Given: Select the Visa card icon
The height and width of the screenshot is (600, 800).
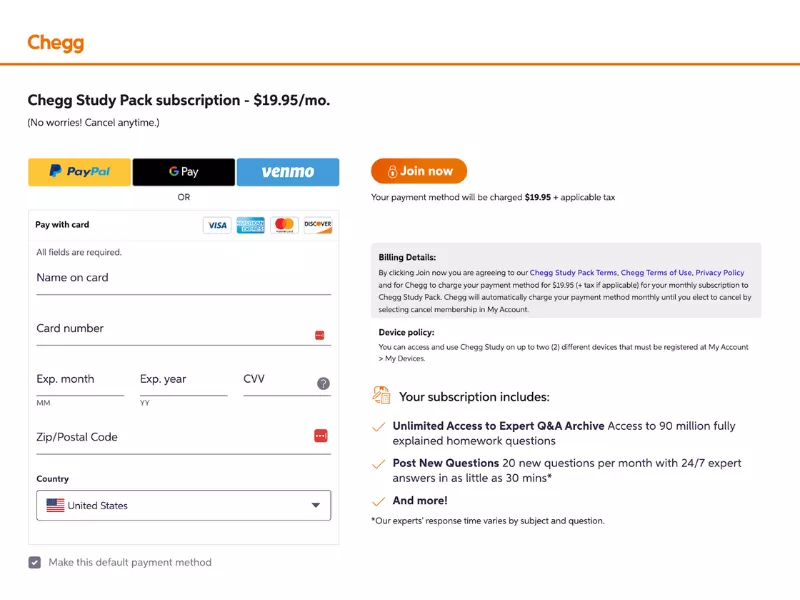Looking at the screenshot, I should coord(218,226).
